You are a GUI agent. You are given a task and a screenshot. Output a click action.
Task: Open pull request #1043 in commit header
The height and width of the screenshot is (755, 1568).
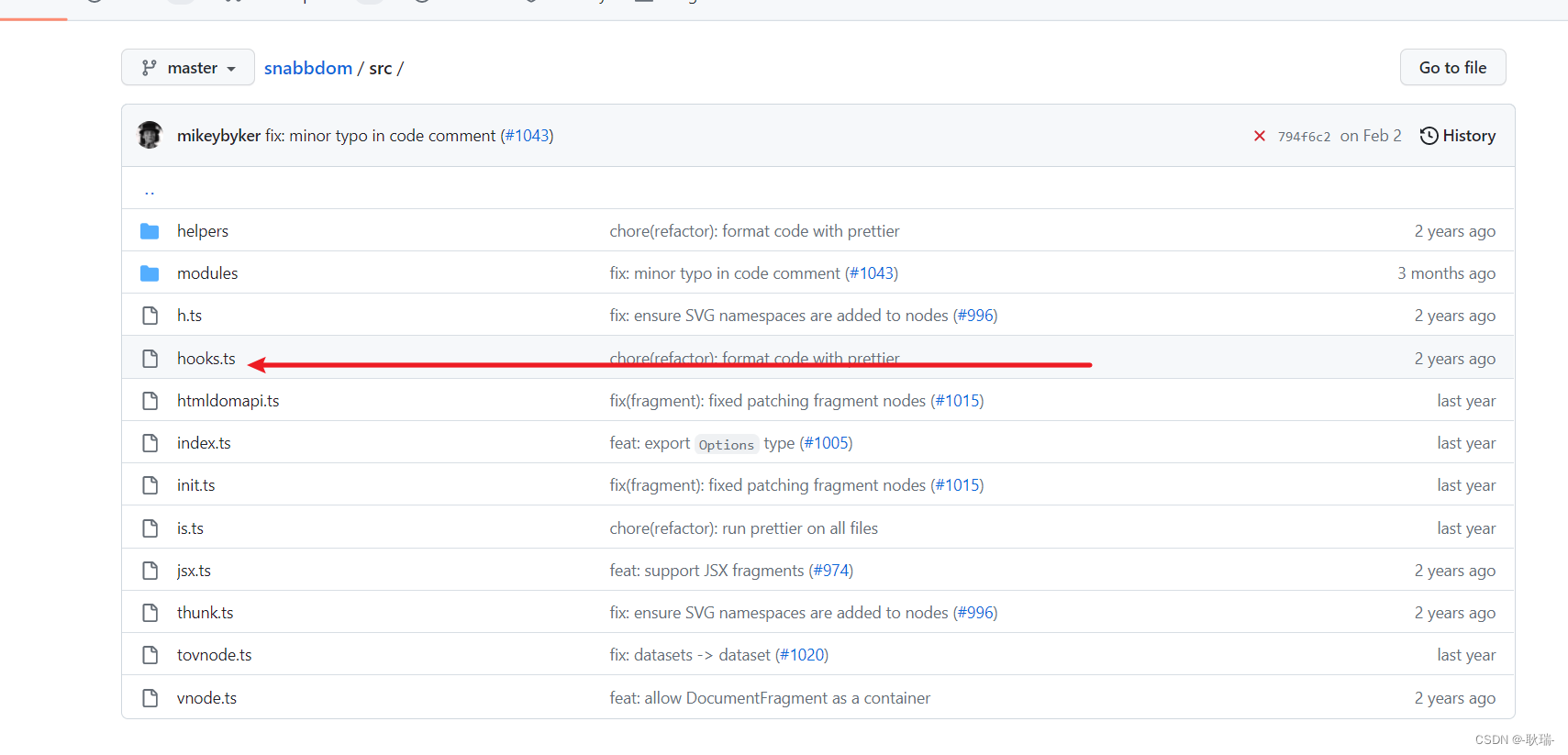[528, 136]
